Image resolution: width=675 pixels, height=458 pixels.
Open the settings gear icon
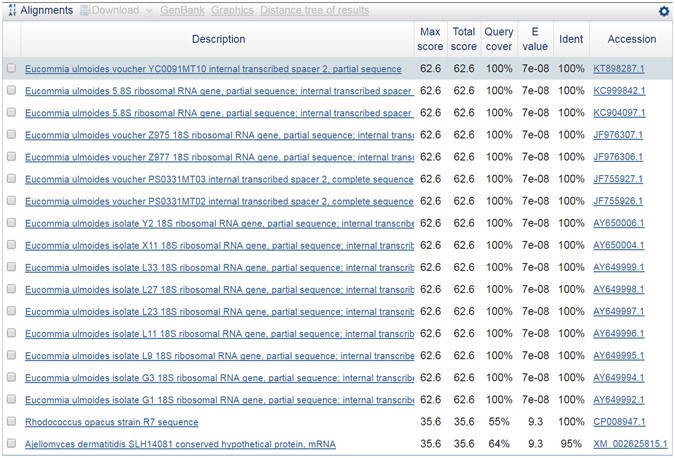[664, 11]
